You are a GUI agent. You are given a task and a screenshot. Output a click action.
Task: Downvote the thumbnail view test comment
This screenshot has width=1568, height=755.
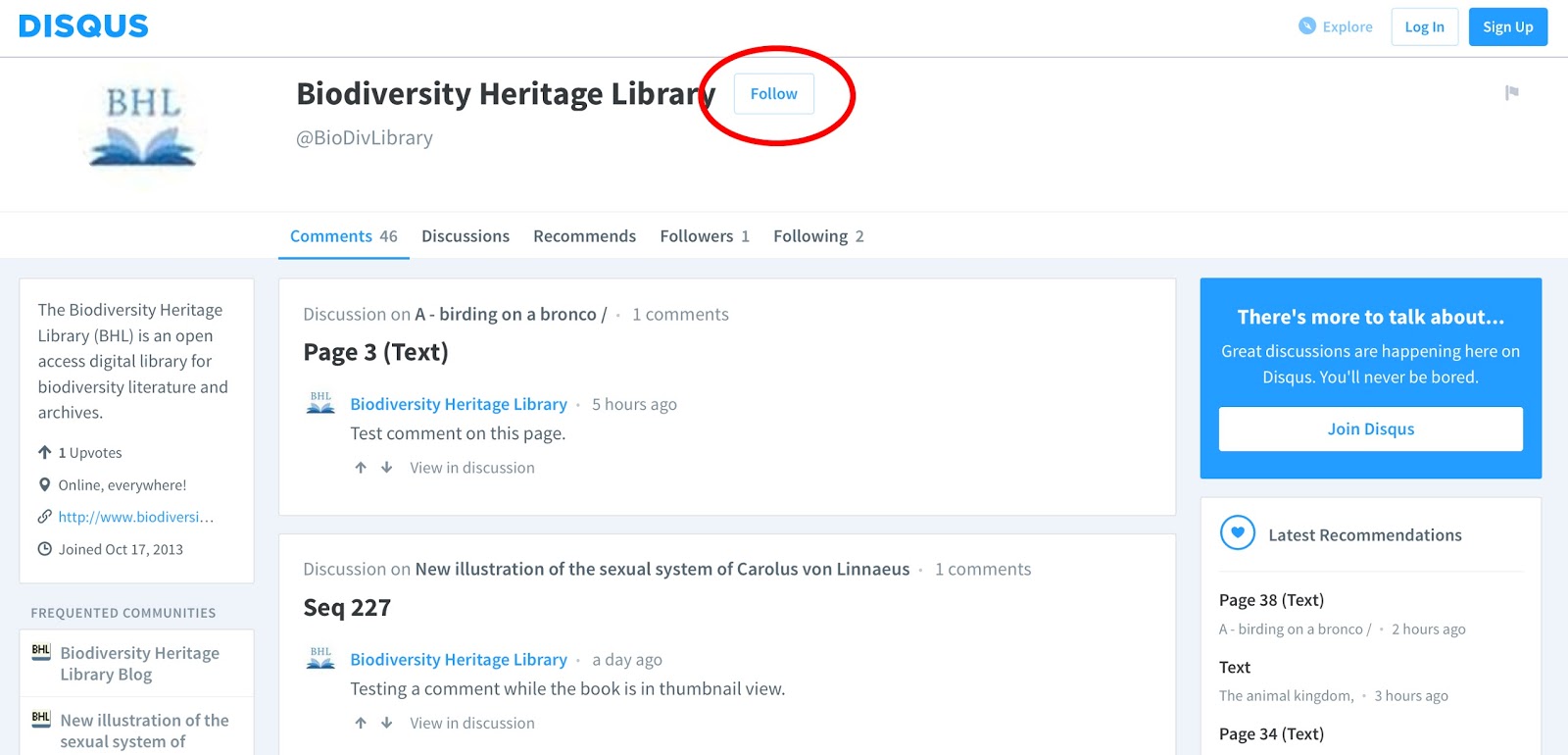[x=387, y=723]
